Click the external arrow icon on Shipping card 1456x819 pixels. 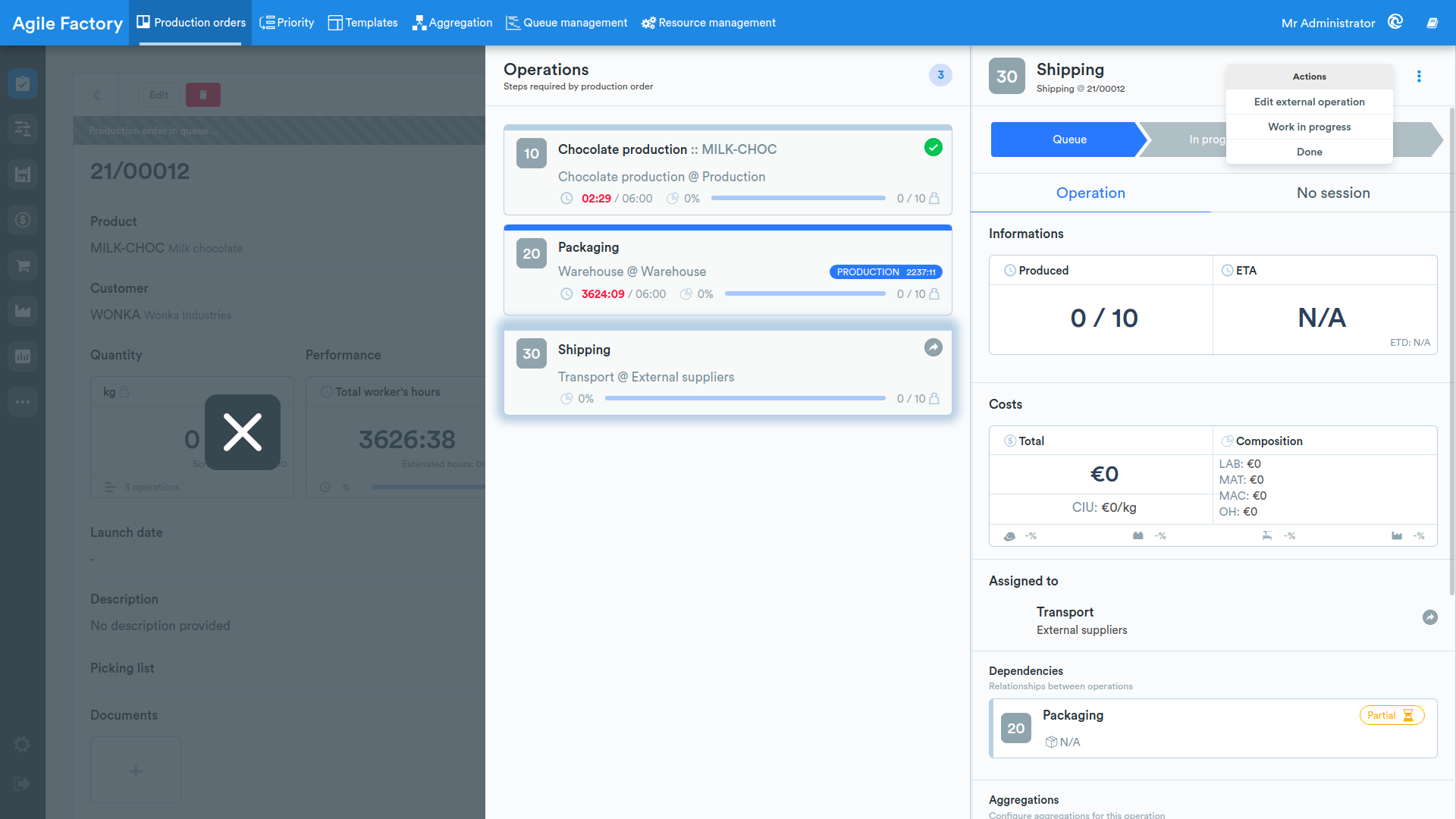click(x=934, y=347)
